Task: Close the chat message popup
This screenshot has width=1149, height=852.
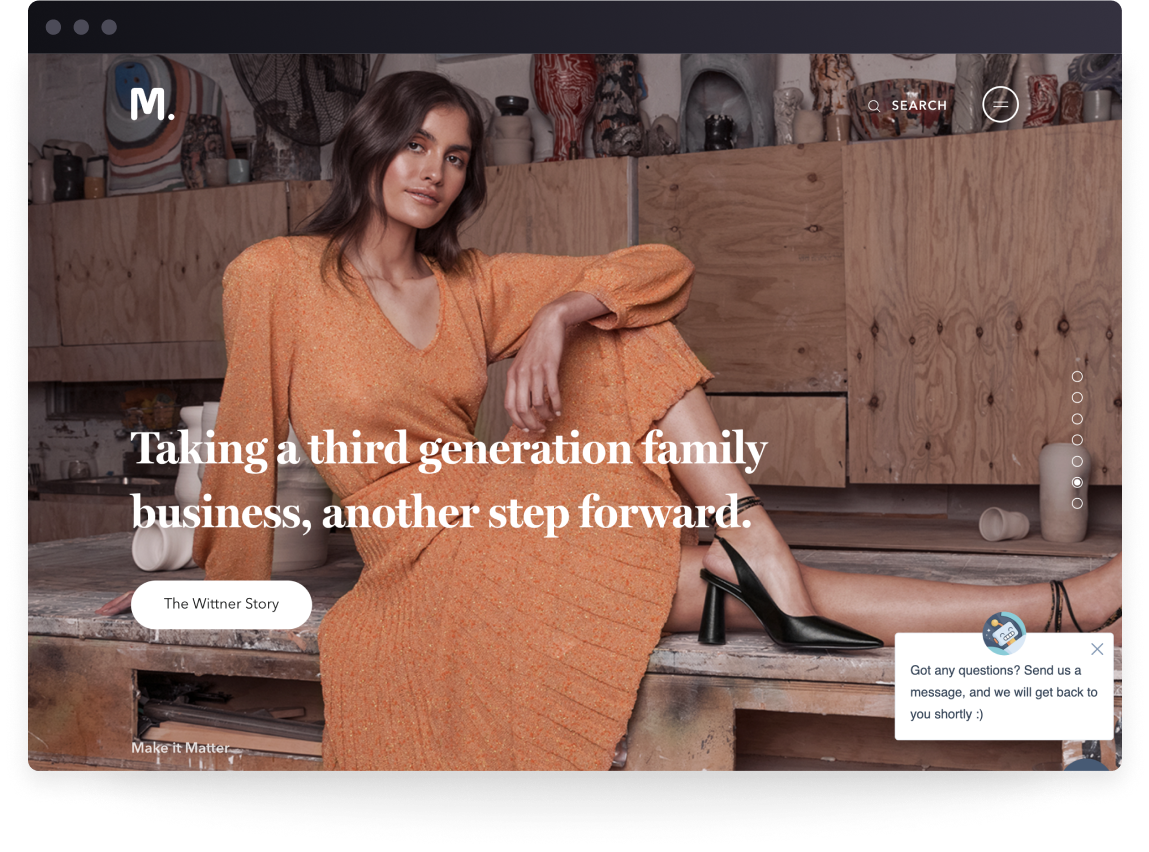Action: [1097, 649]
